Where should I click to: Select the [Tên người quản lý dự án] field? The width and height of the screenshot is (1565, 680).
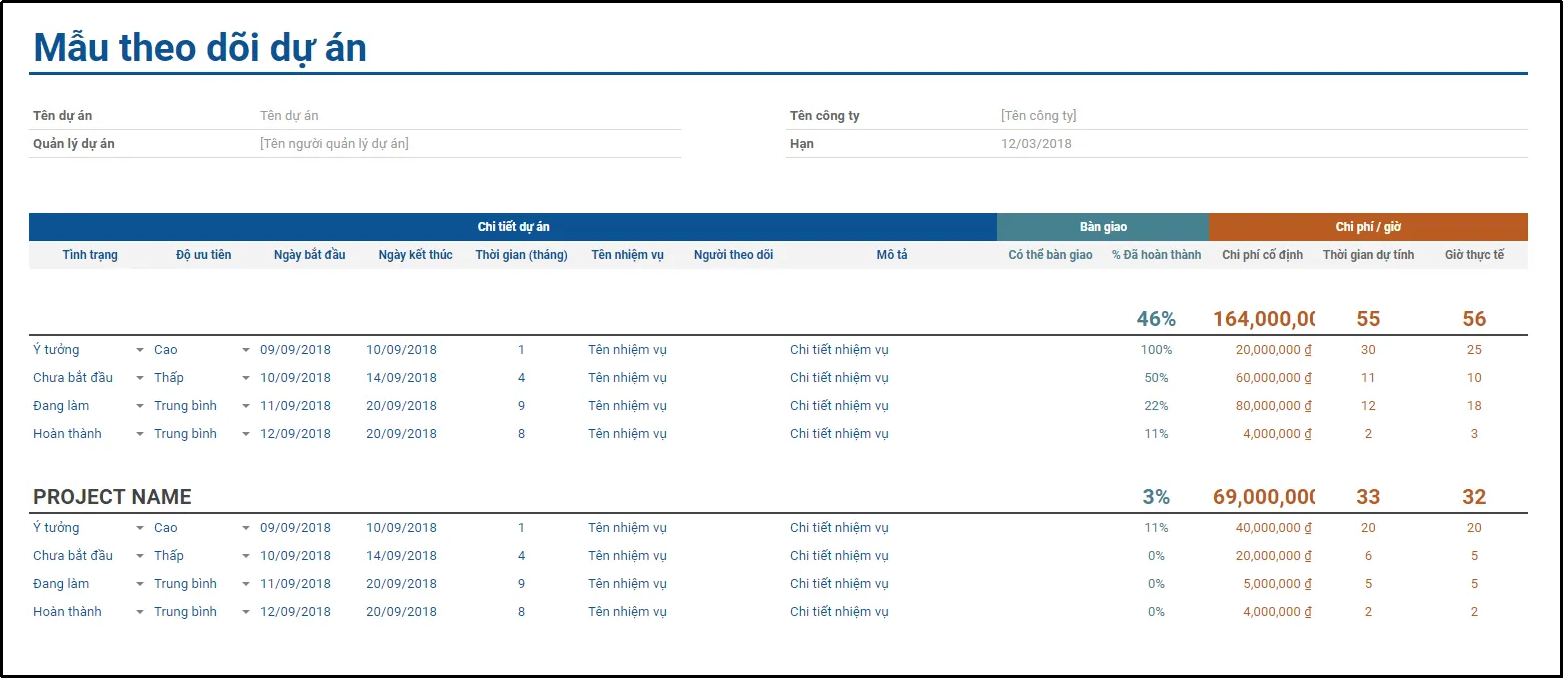[x=334, y=144]
